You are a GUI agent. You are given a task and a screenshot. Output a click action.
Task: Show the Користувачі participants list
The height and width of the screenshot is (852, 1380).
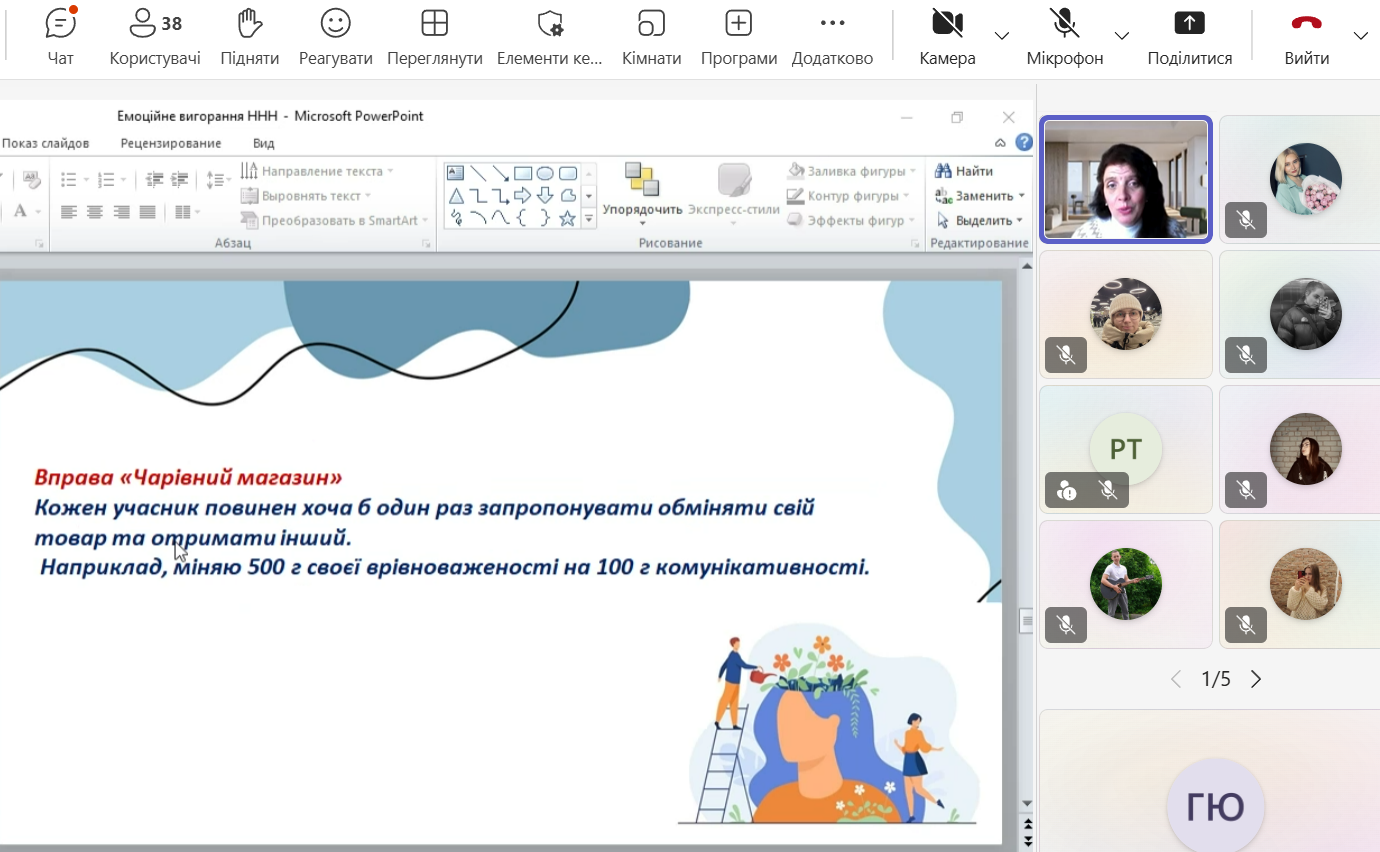pos(155,37)
